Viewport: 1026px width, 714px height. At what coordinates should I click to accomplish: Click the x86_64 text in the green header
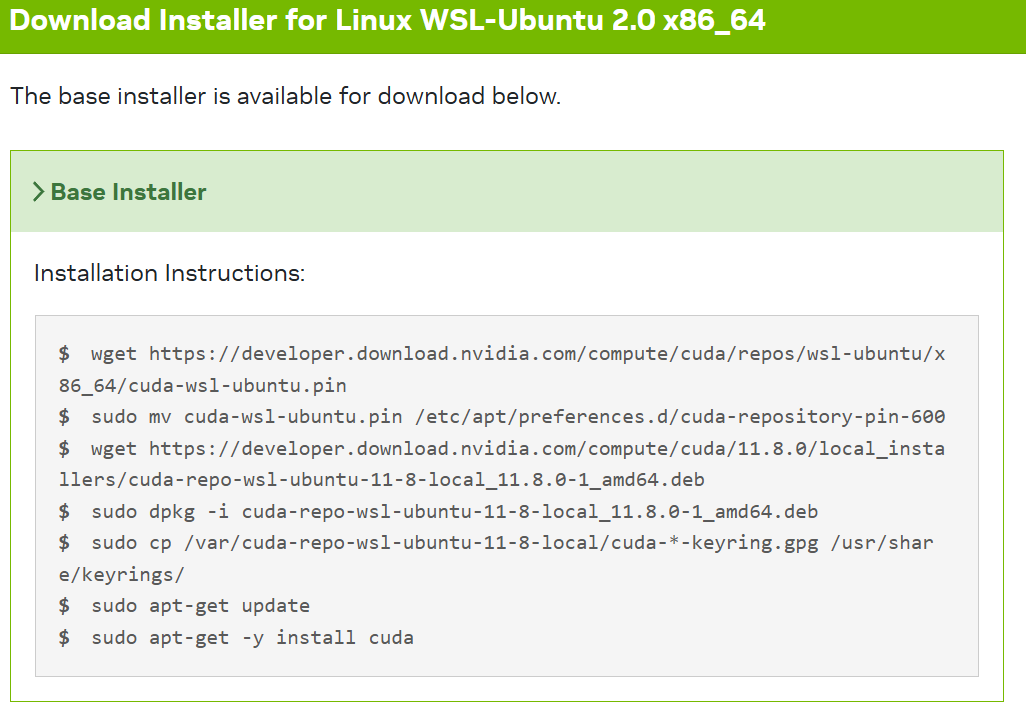[714, 20]
